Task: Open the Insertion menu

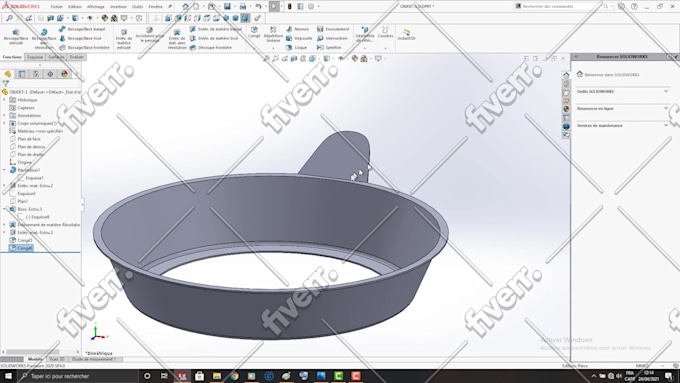Action: point(118,7)
